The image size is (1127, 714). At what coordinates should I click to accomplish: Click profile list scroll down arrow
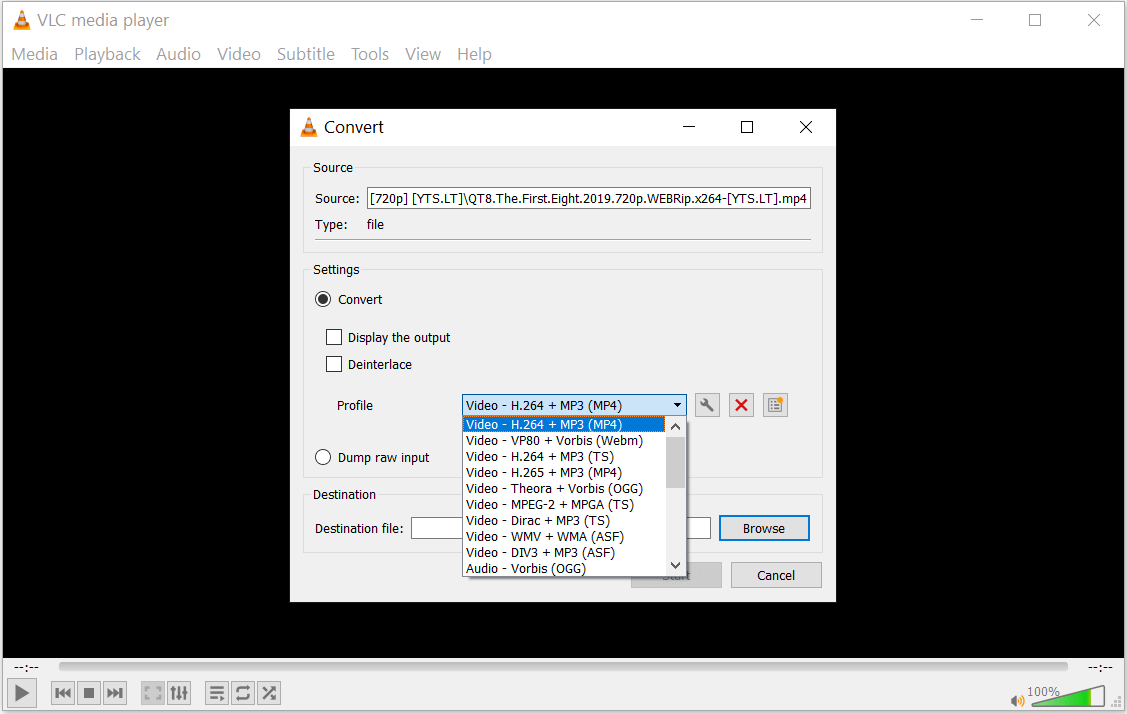coord(676,566)
